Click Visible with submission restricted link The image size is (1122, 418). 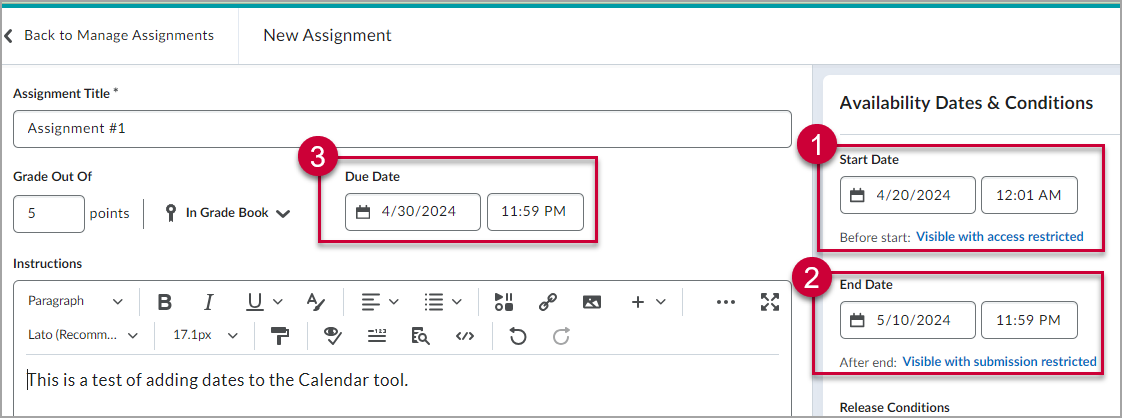(1000, 361)
